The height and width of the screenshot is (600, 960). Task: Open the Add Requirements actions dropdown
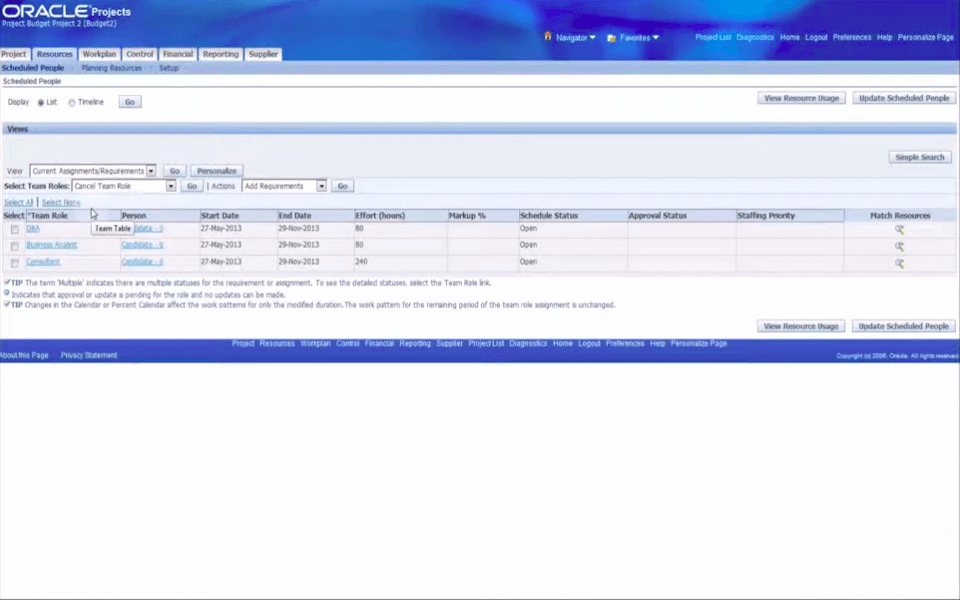click(320, 186)
